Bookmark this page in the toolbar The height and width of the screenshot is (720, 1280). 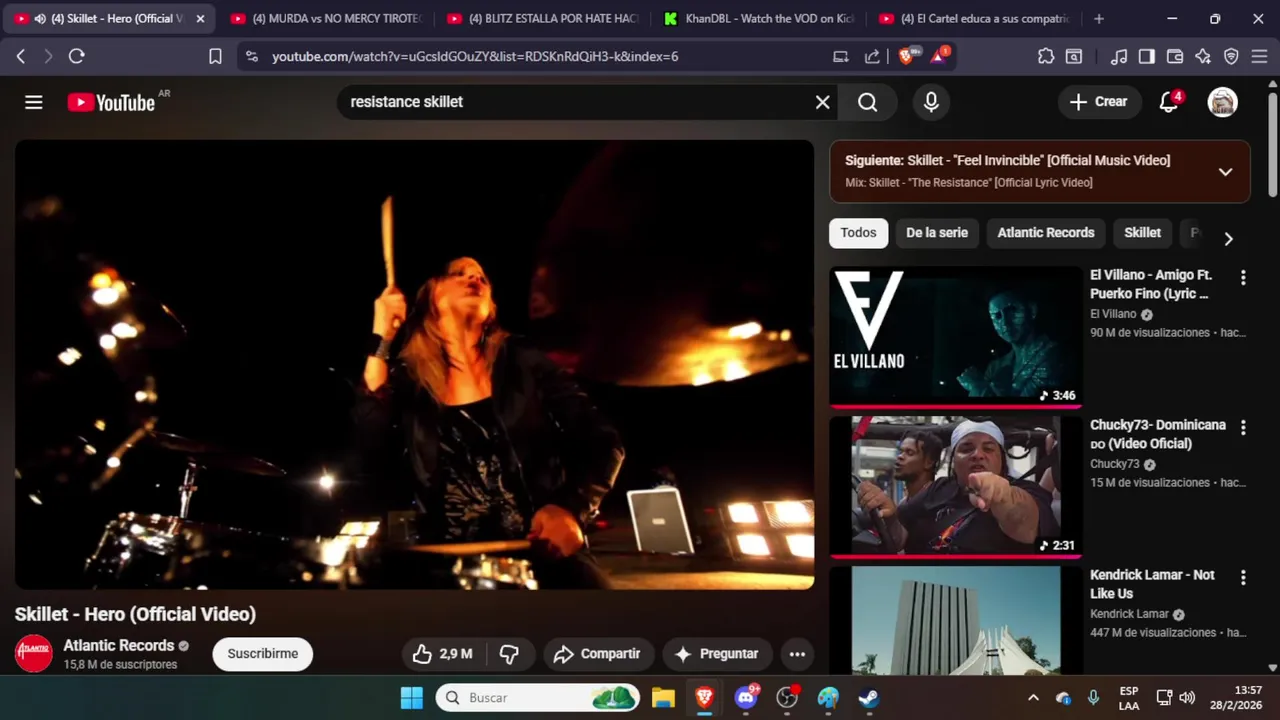coord(215,57)
